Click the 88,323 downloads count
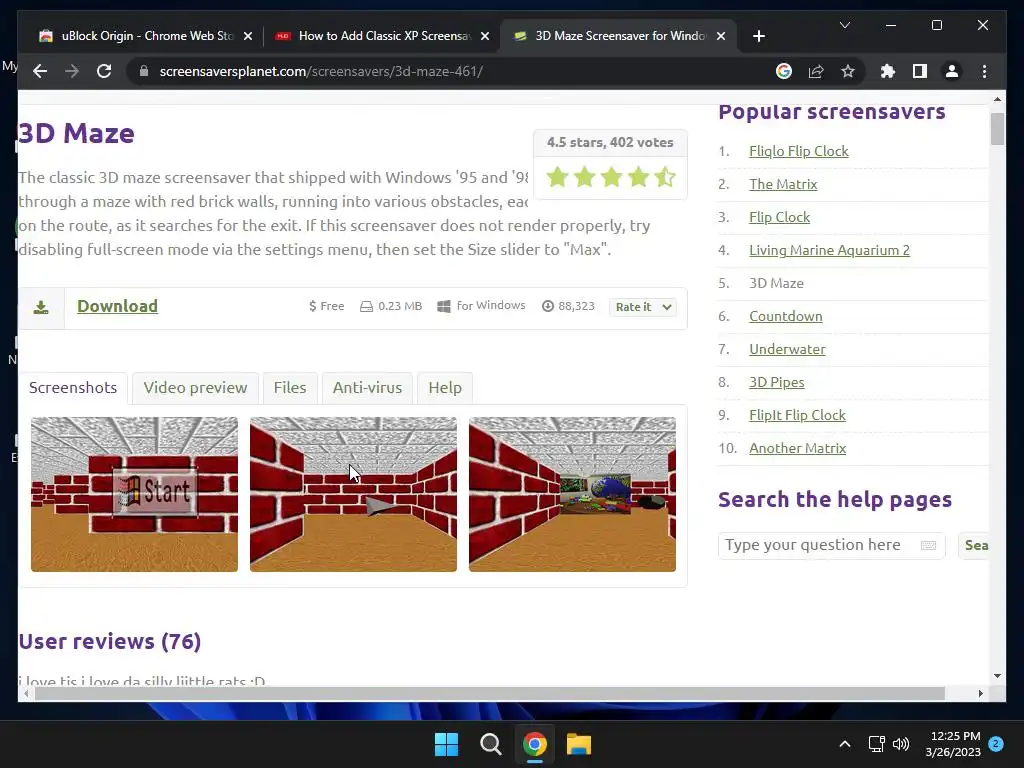Screen dimensions: 1024x768 tap(568, 306)
